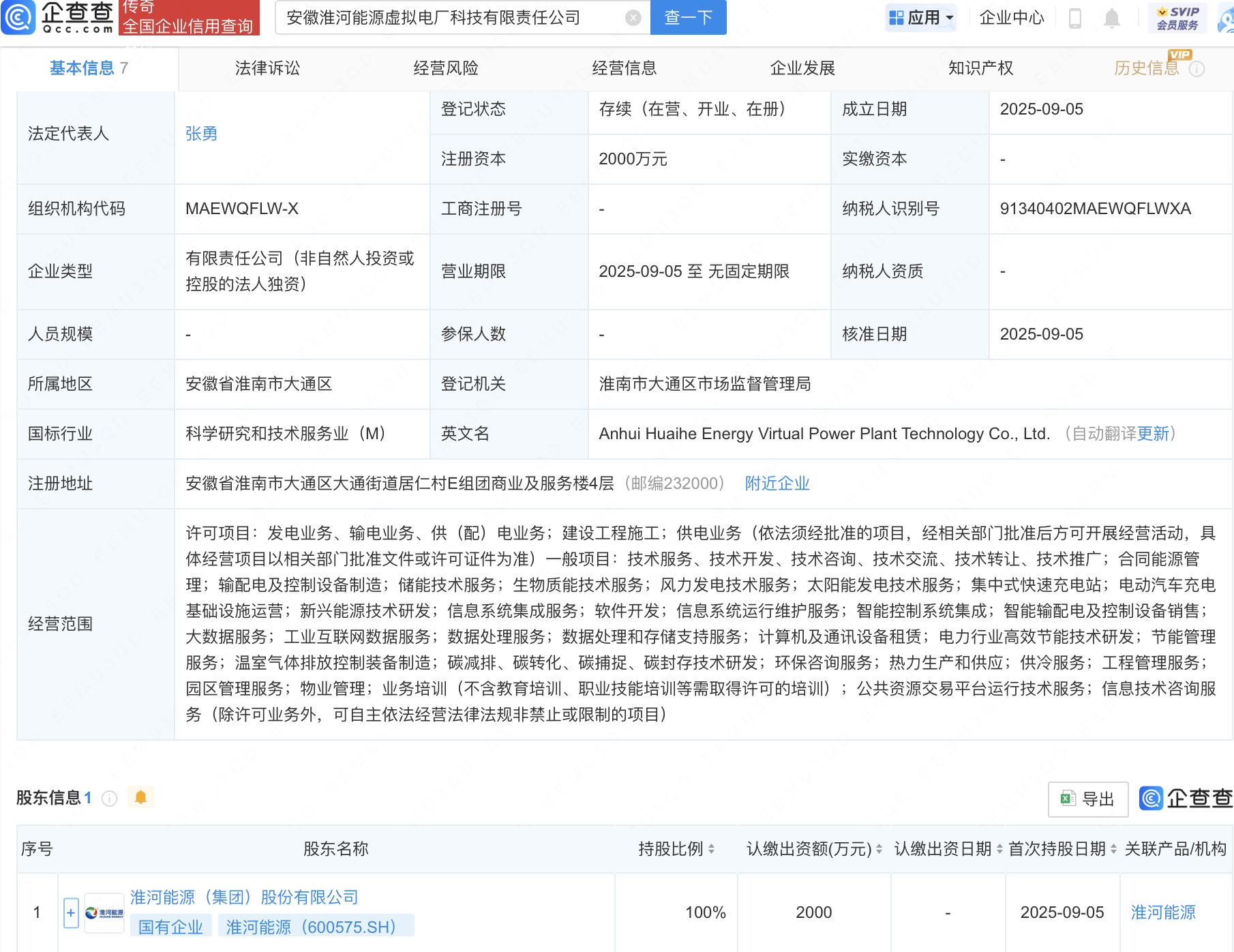Open SVIP 会员服务 badge

pos(1177,18)
